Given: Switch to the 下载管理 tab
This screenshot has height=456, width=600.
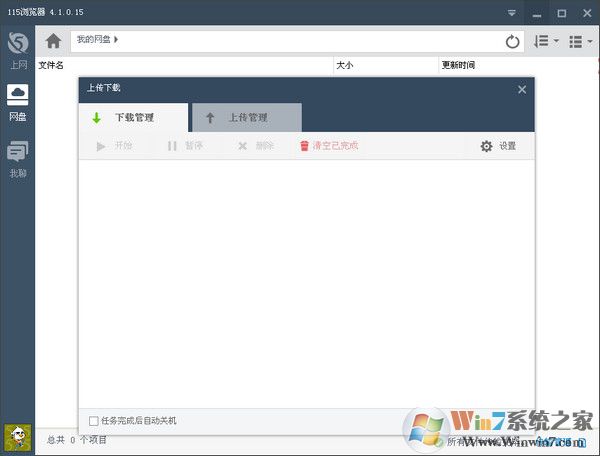Looking at the screenshot, I should (133, 117).
